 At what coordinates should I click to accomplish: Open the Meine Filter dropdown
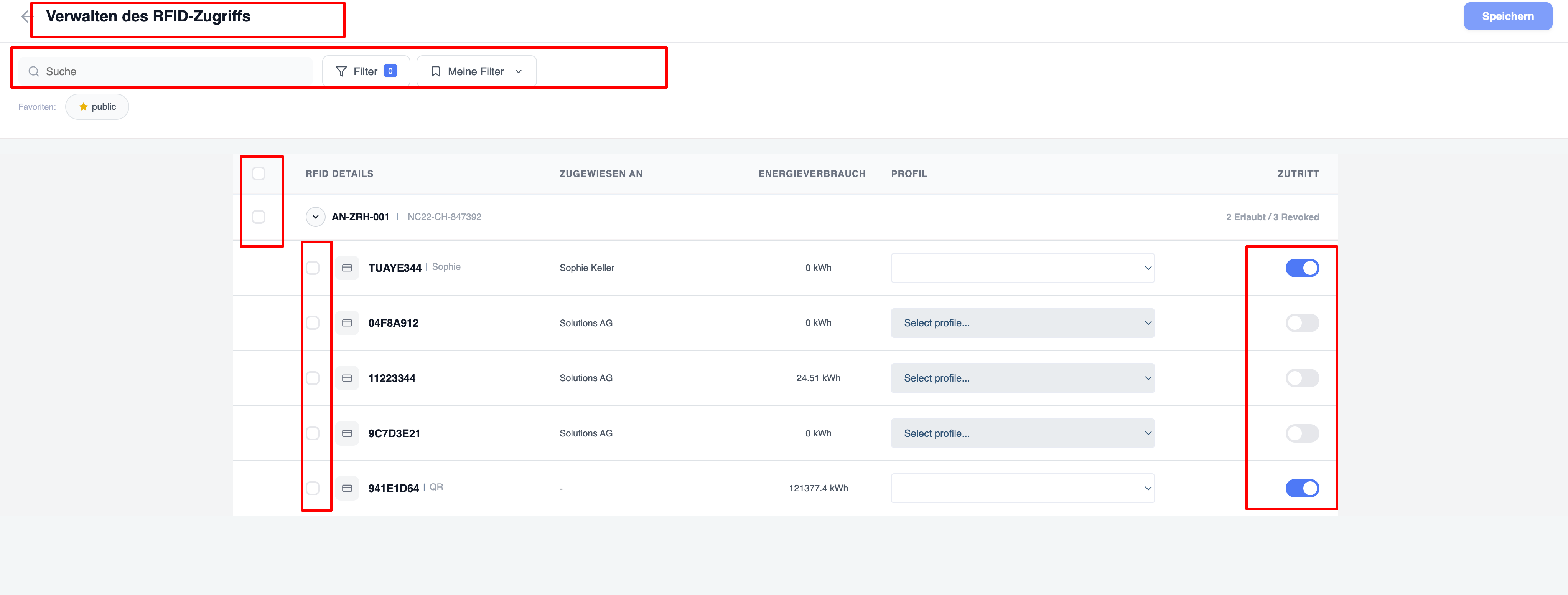[x=477, y=71]
